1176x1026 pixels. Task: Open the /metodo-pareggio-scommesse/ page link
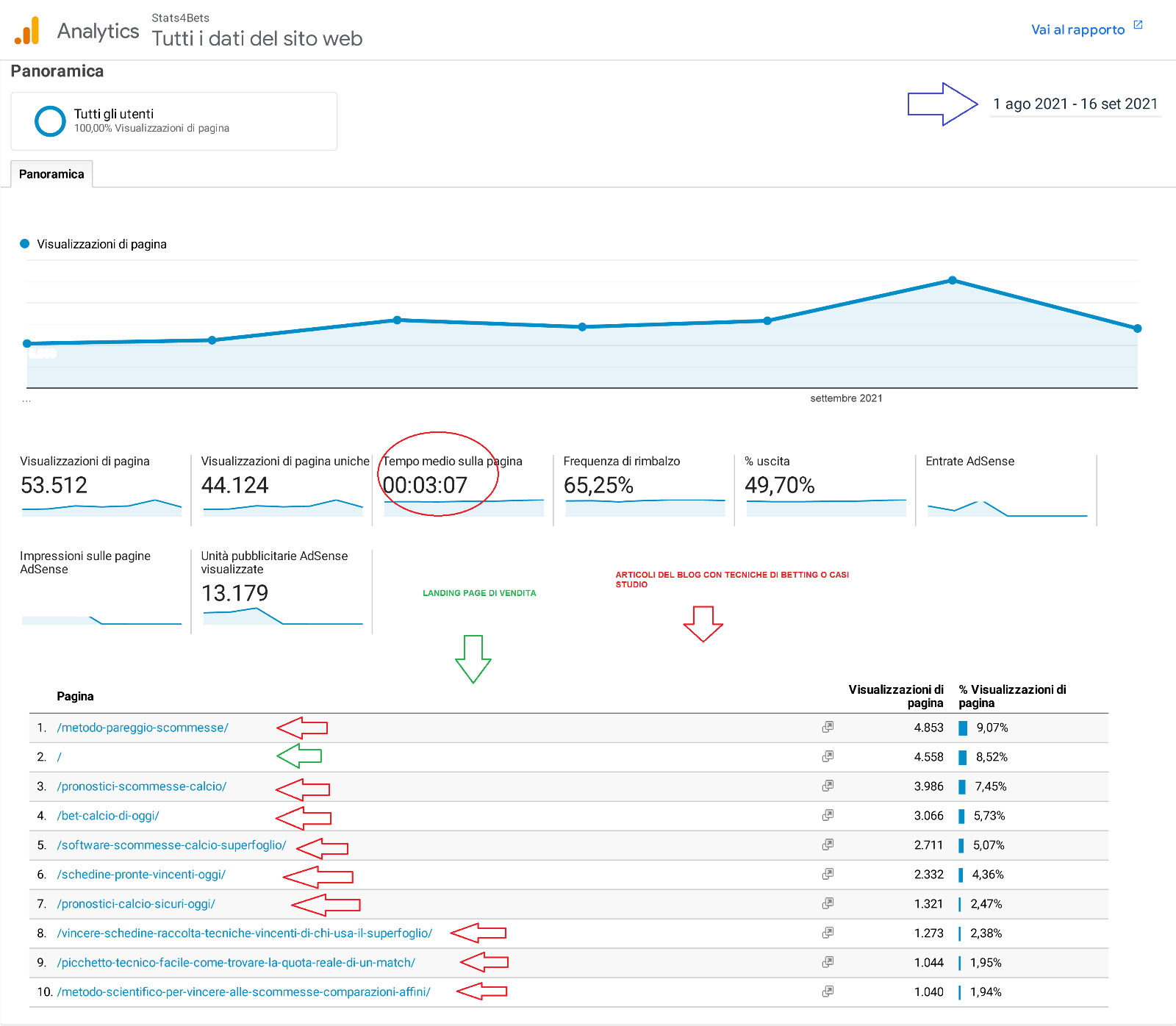pos(143,728)
